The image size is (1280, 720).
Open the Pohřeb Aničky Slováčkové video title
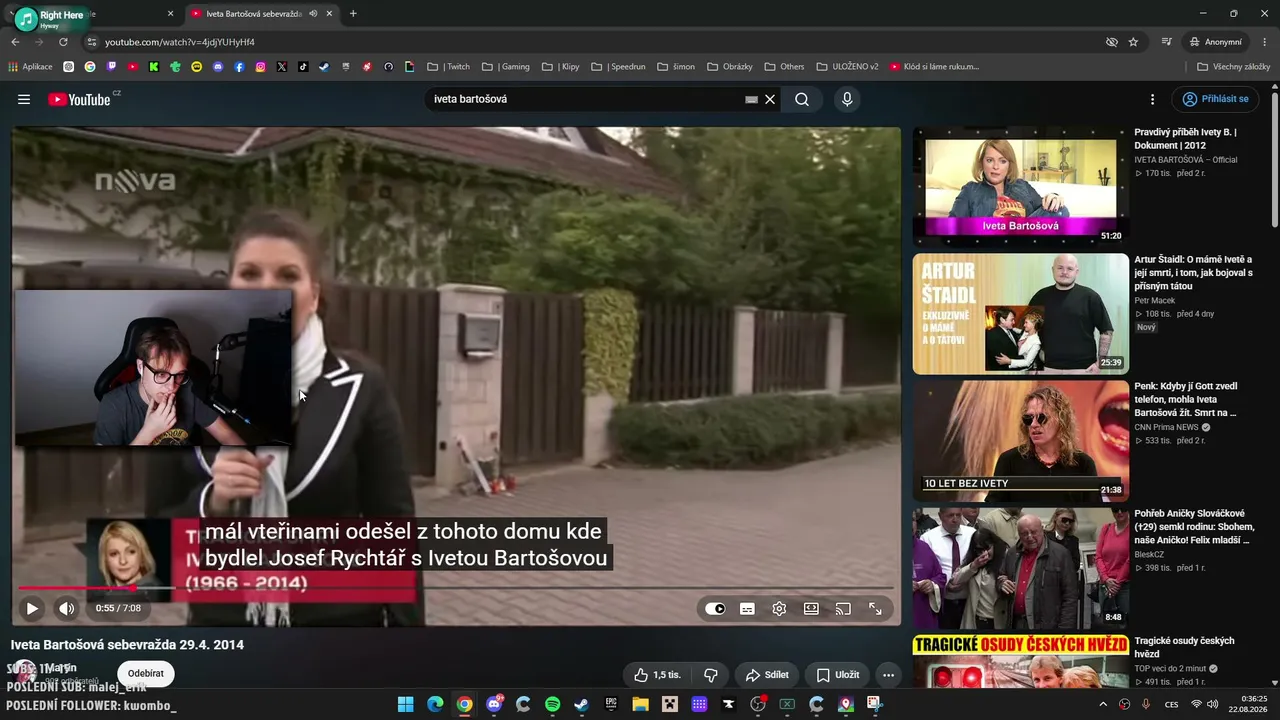tap(1194, 527)
